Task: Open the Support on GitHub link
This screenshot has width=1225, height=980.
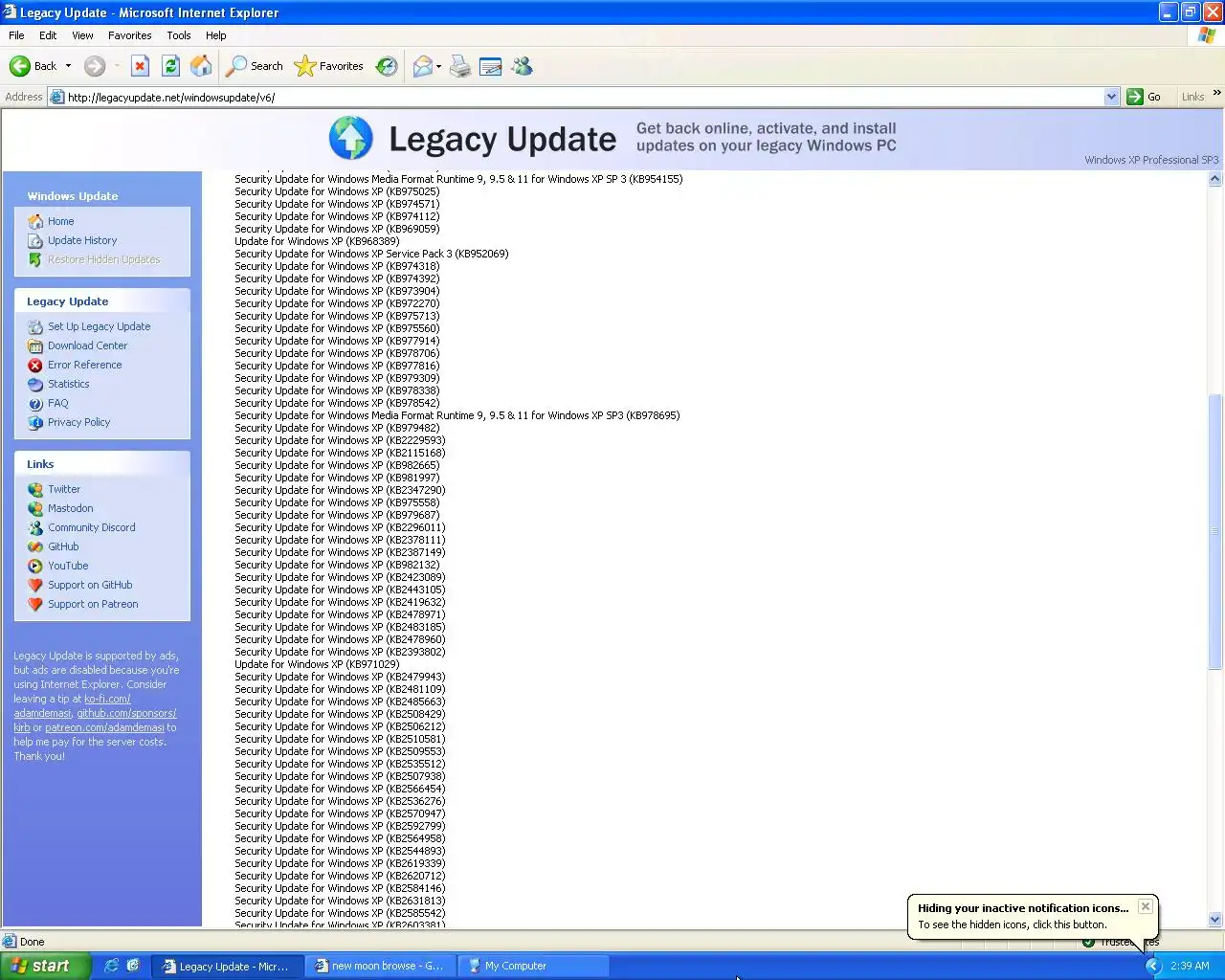Action: pos(90,585)
